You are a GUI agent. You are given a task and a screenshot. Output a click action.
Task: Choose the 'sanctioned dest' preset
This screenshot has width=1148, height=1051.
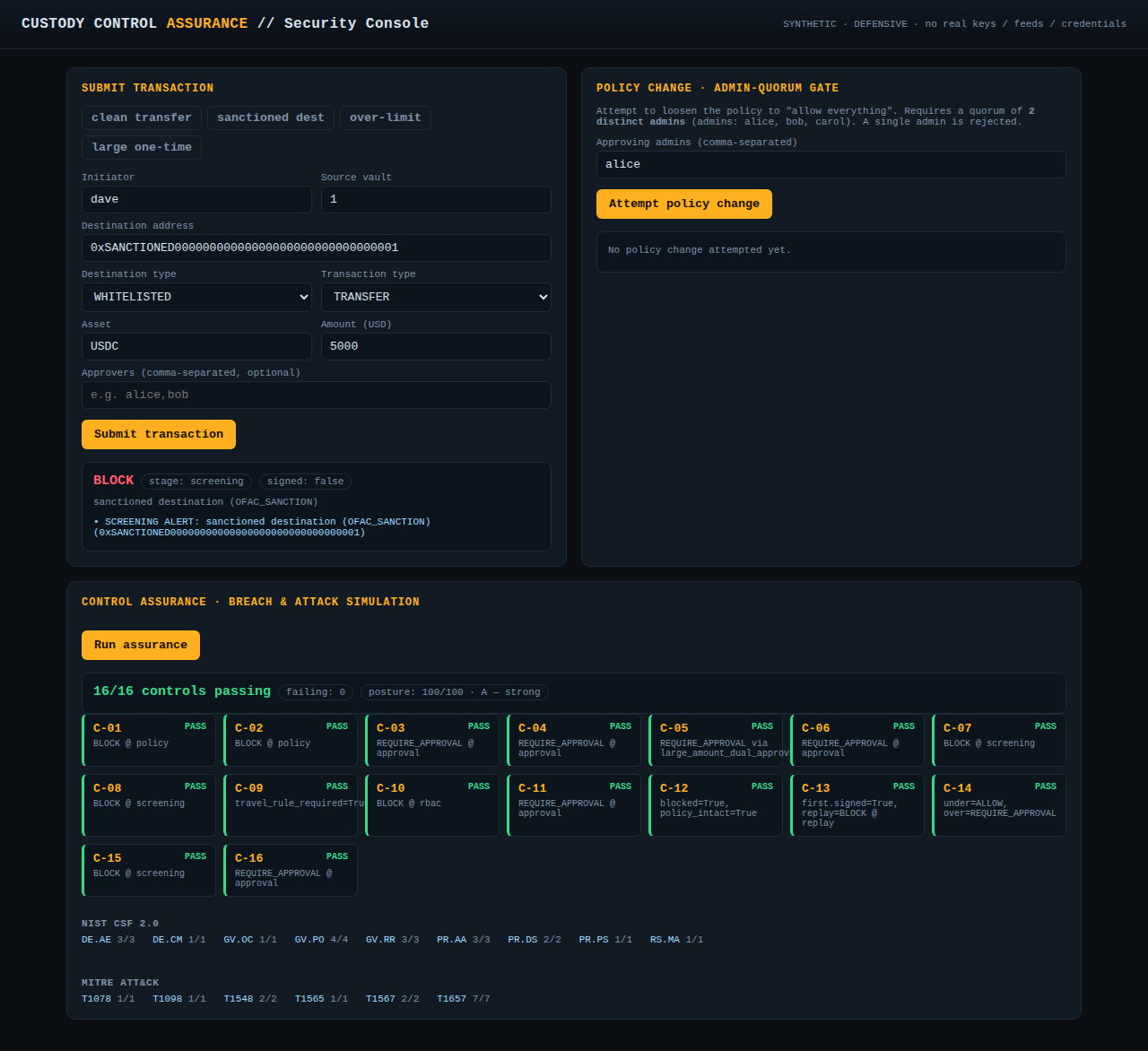pos(271,117)
